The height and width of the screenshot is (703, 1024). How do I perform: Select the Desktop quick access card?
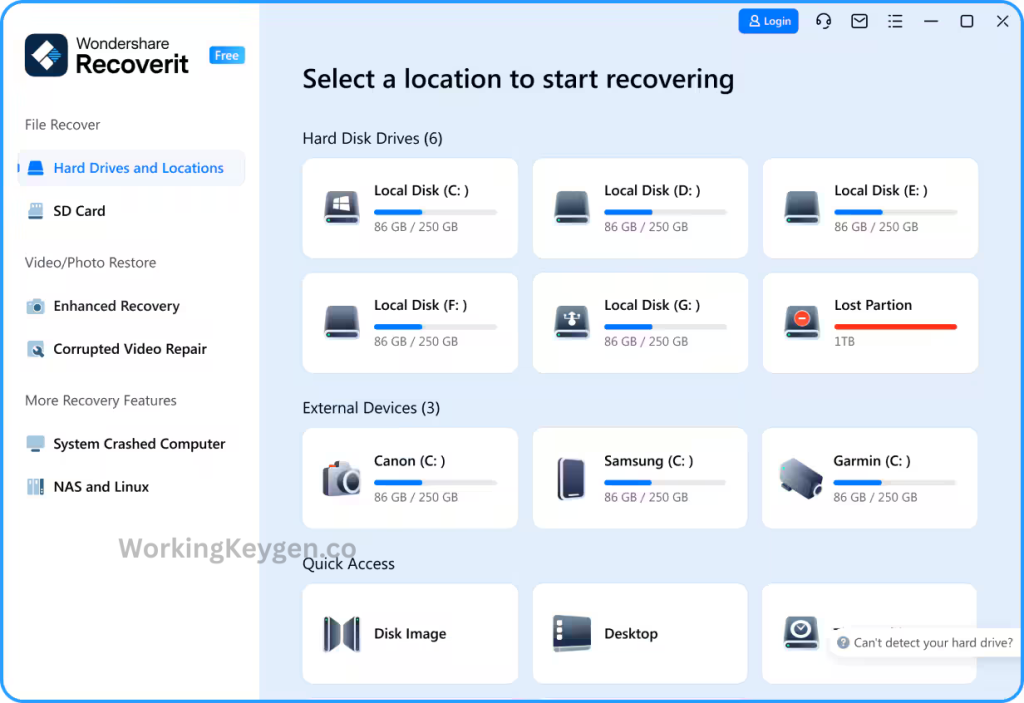[640, 633]
